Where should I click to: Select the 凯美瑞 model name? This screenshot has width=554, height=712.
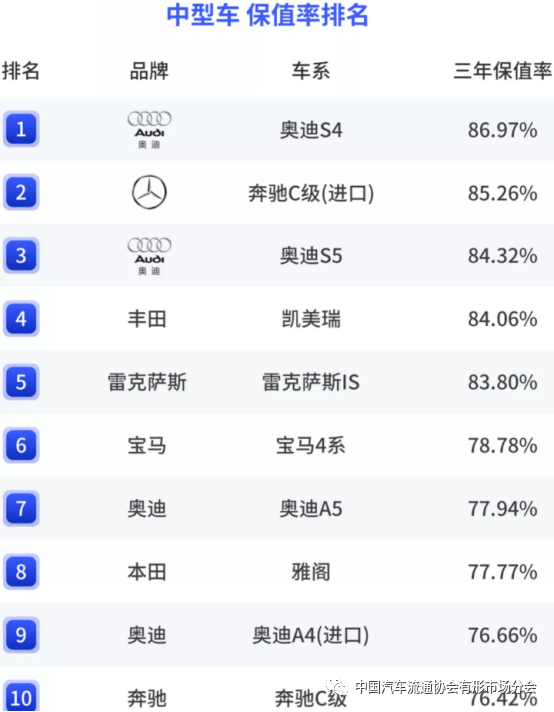(311, 319)
